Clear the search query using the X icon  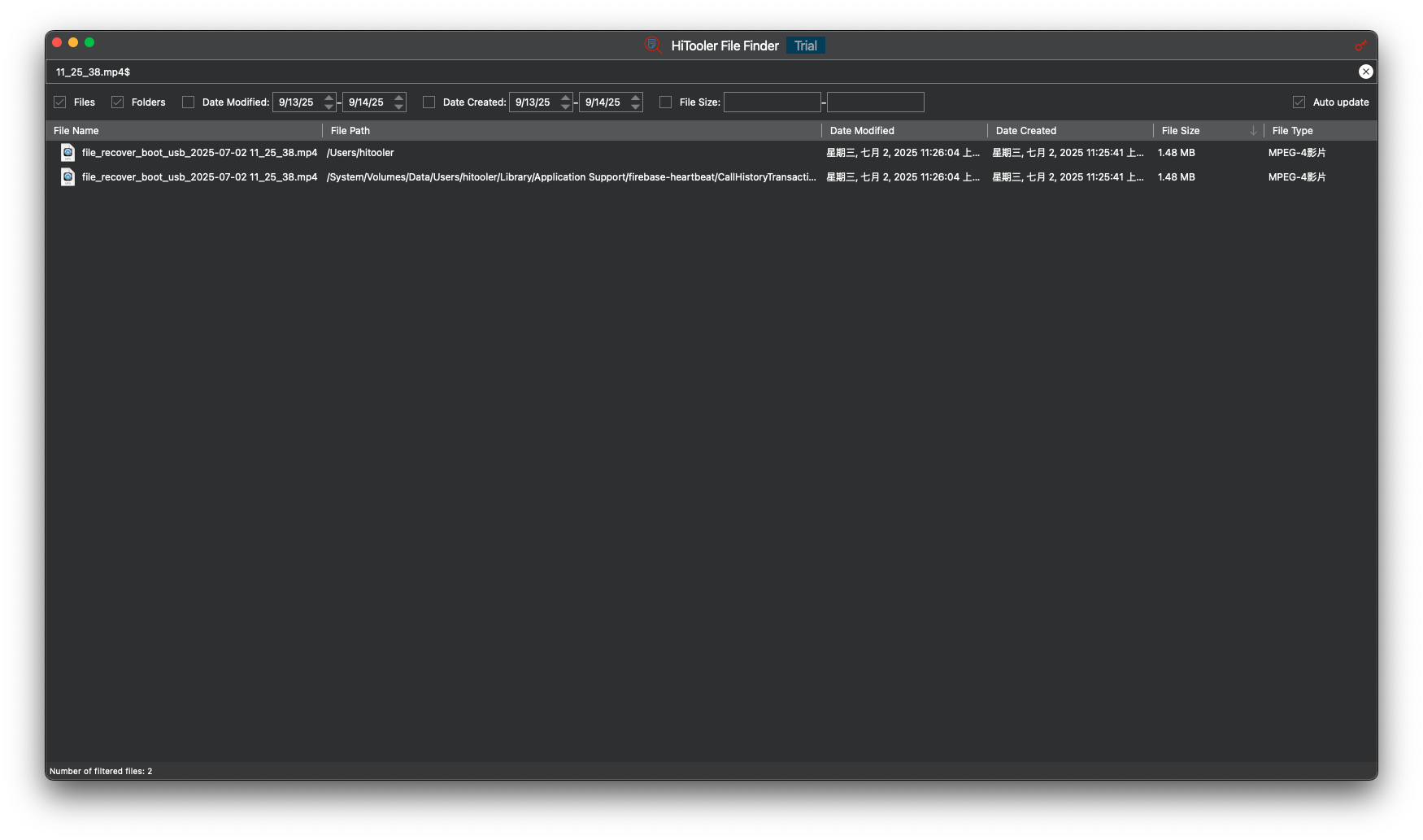pyautogui.click(x=1365, y=72)
